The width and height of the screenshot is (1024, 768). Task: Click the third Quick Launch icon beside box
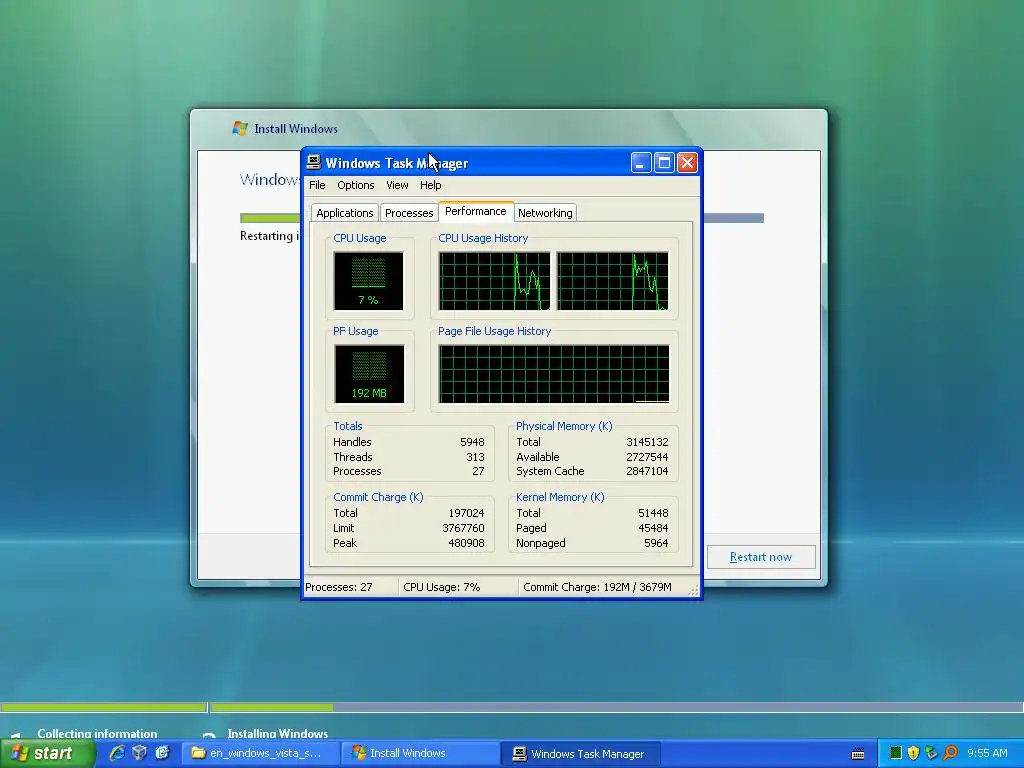(x=162, y=753)
